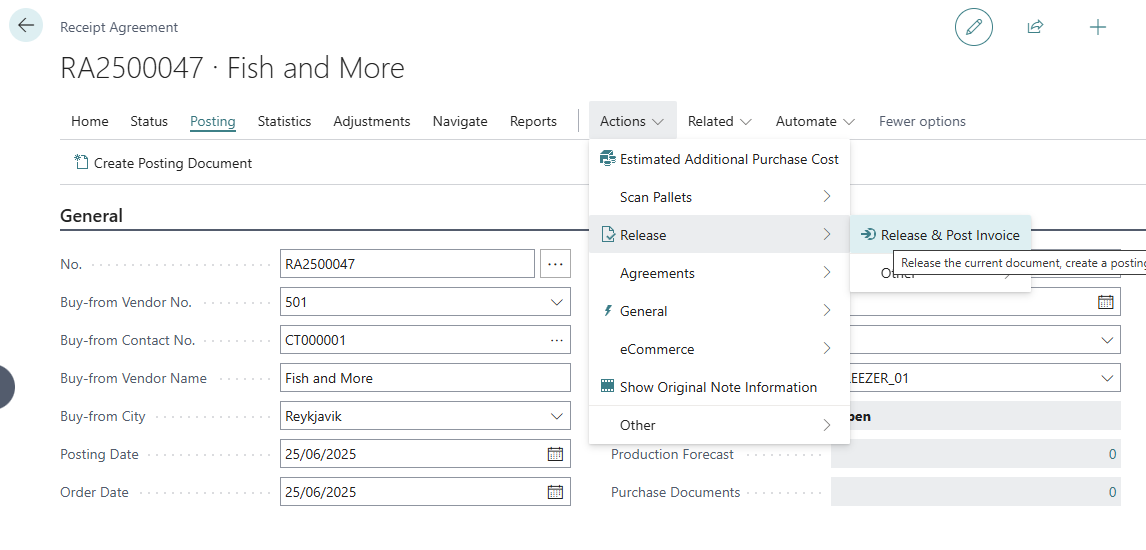Click Fewer options link
Image resolution: width=1146 pixels, height=550 pixels.
(x=922, y=121)
